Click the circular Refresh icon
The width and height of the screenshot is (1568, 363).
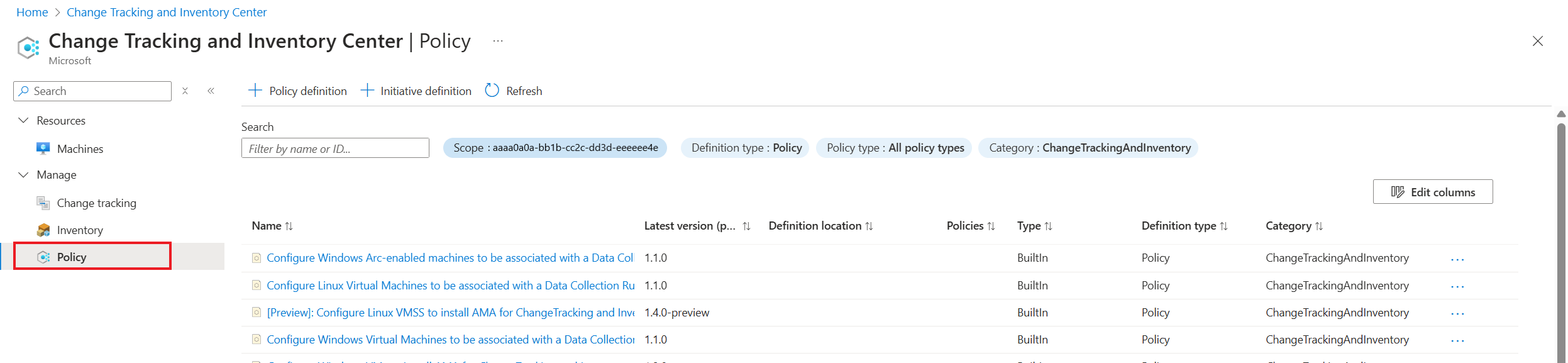492,91
